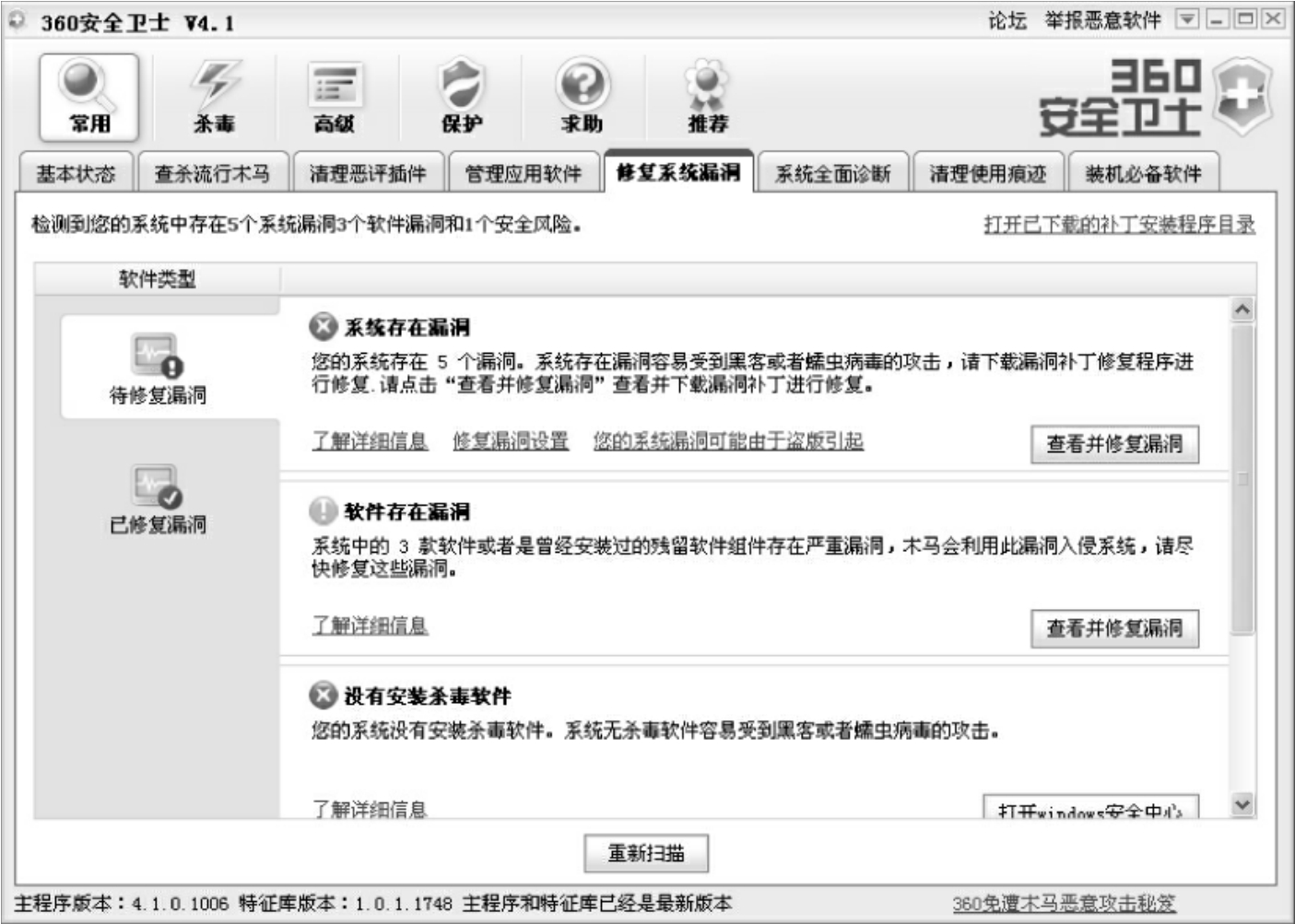Screen dimensions: 1295x924
Task: Click 查看并修复漏洞 for software vulnerabilities
Action: (x=1114, y=628)
